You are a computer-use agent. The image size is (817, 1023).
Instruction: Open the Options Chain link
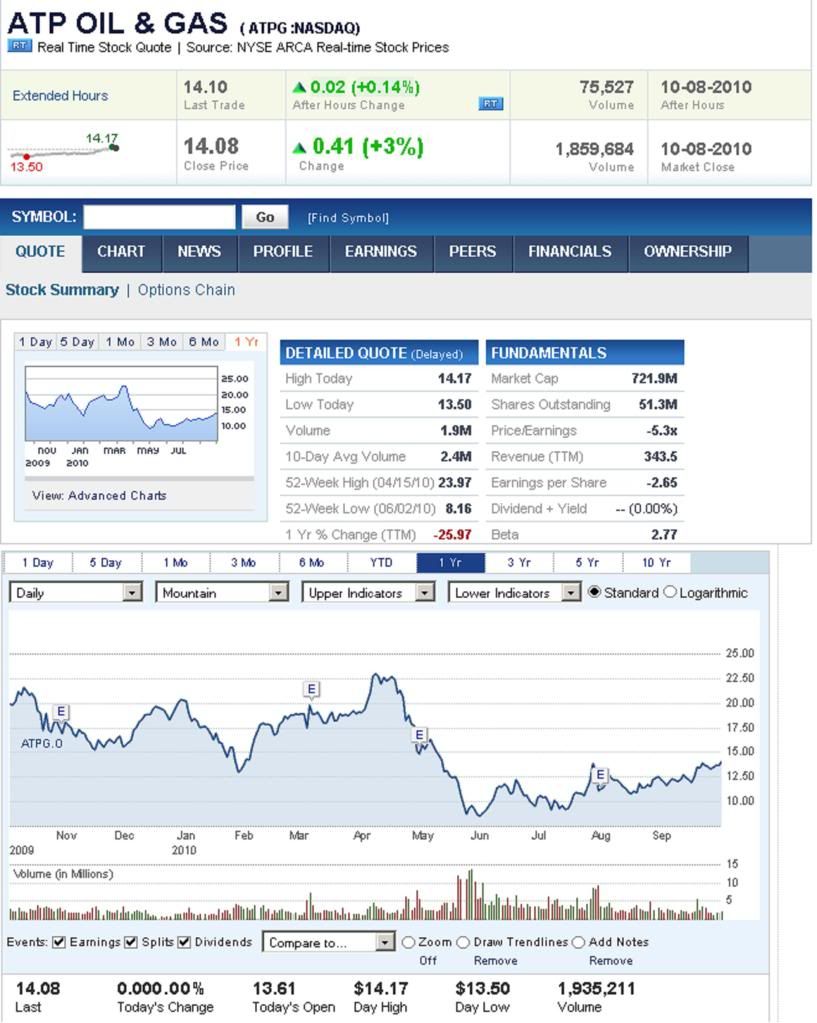tap(186, 290)
